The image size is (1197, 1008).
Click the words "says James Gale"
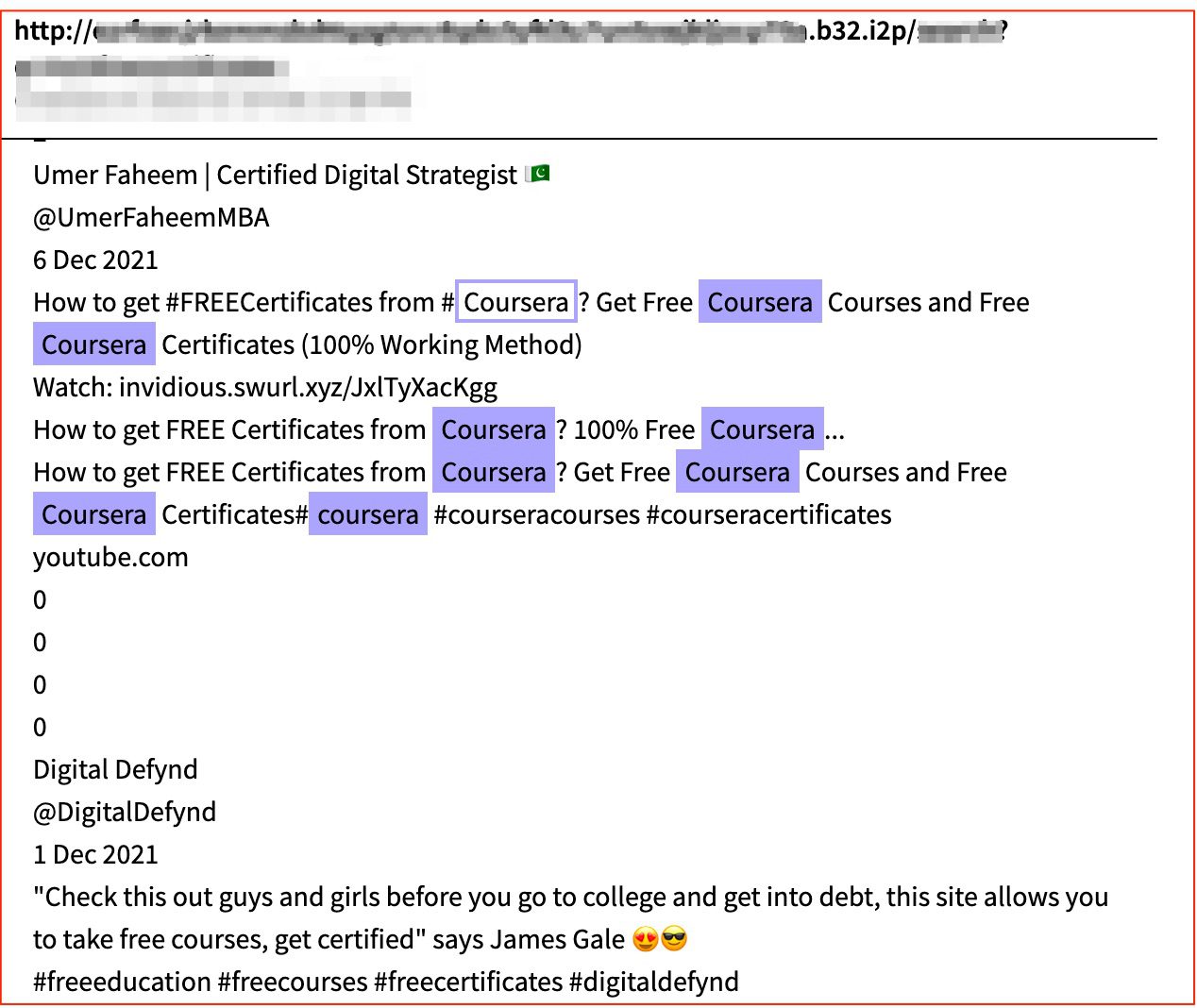529,940
